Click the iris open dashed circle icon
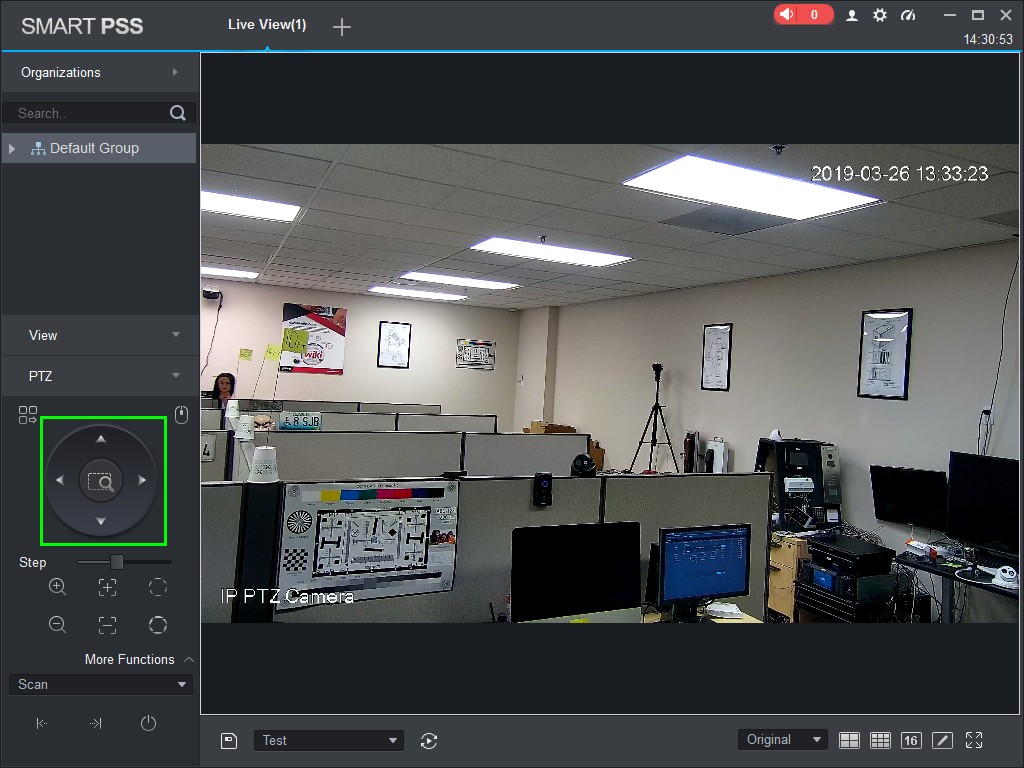 pyautogui.click(x=158, y=587)
